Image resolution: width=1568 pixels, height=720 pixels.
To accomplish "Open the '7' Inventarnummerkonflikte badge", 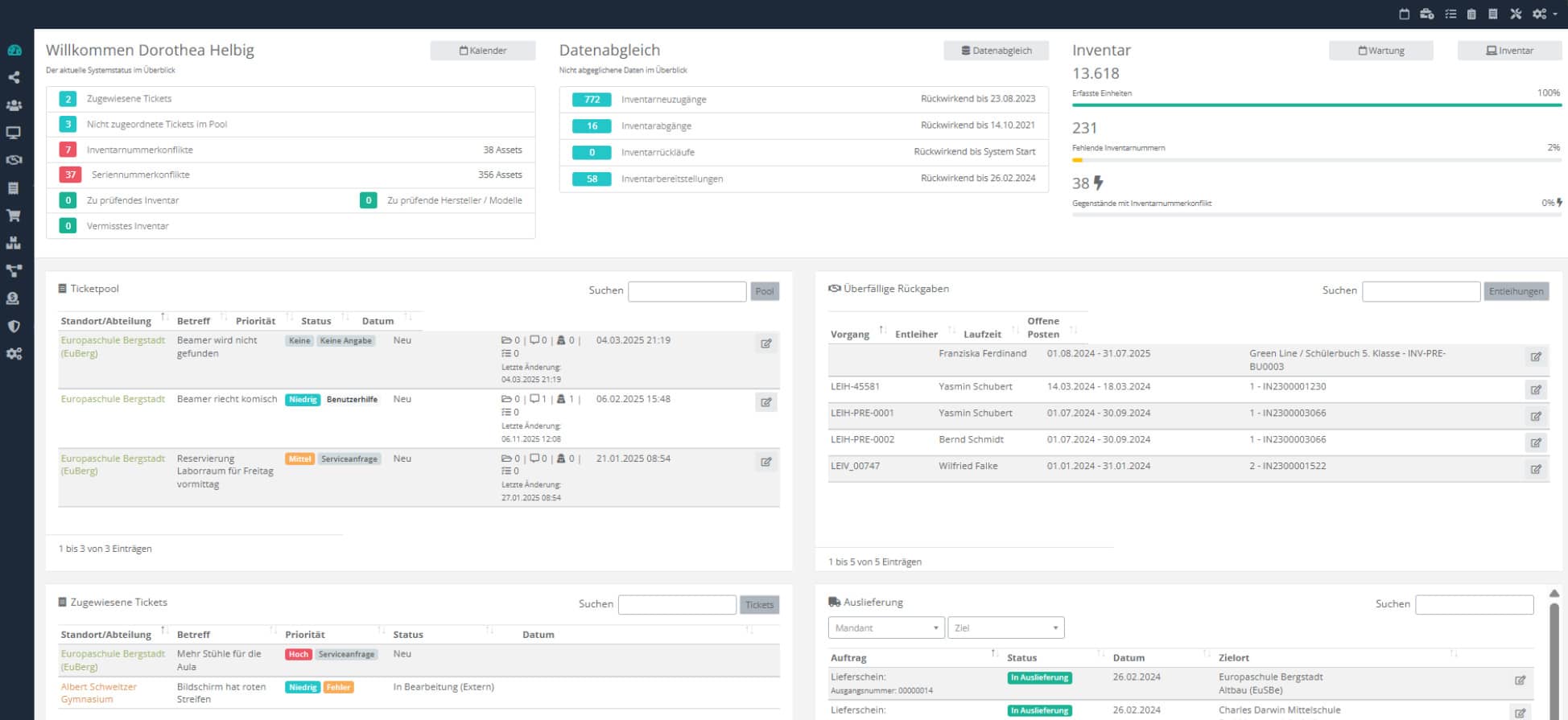I will coord(68,150).
